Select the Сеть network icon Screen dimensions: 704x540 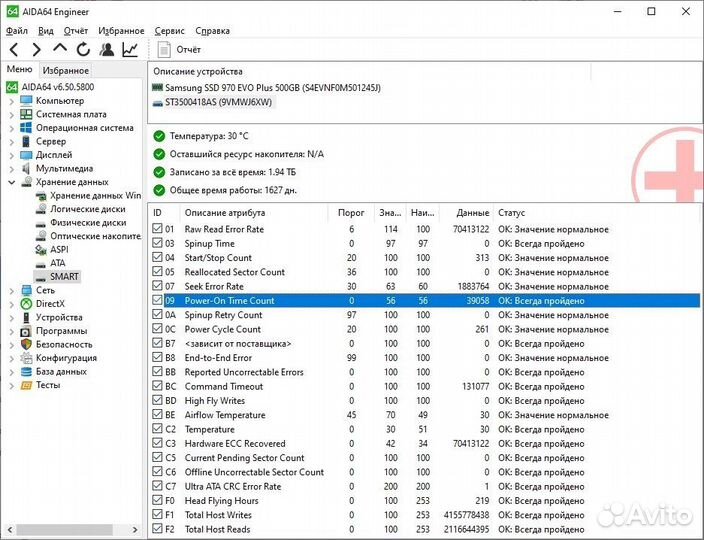(26, 290)
